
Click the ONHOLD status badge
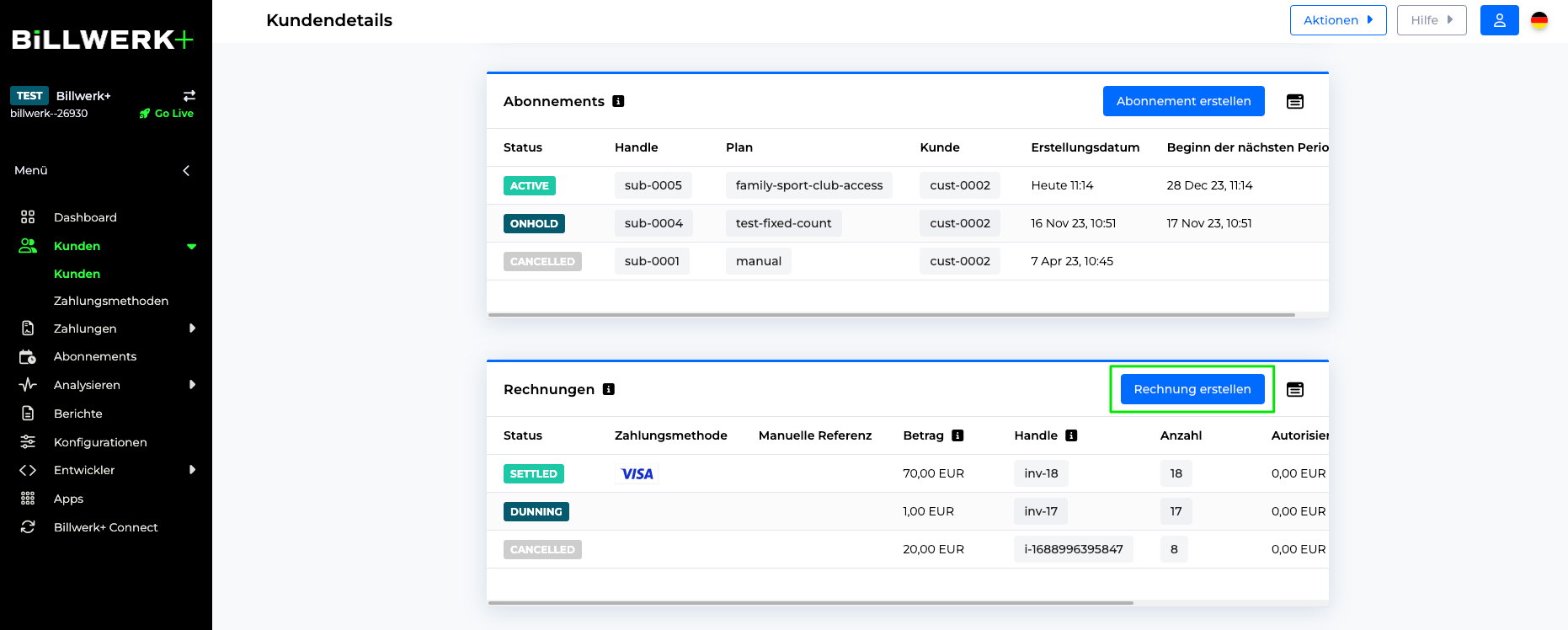pos(534,223)
